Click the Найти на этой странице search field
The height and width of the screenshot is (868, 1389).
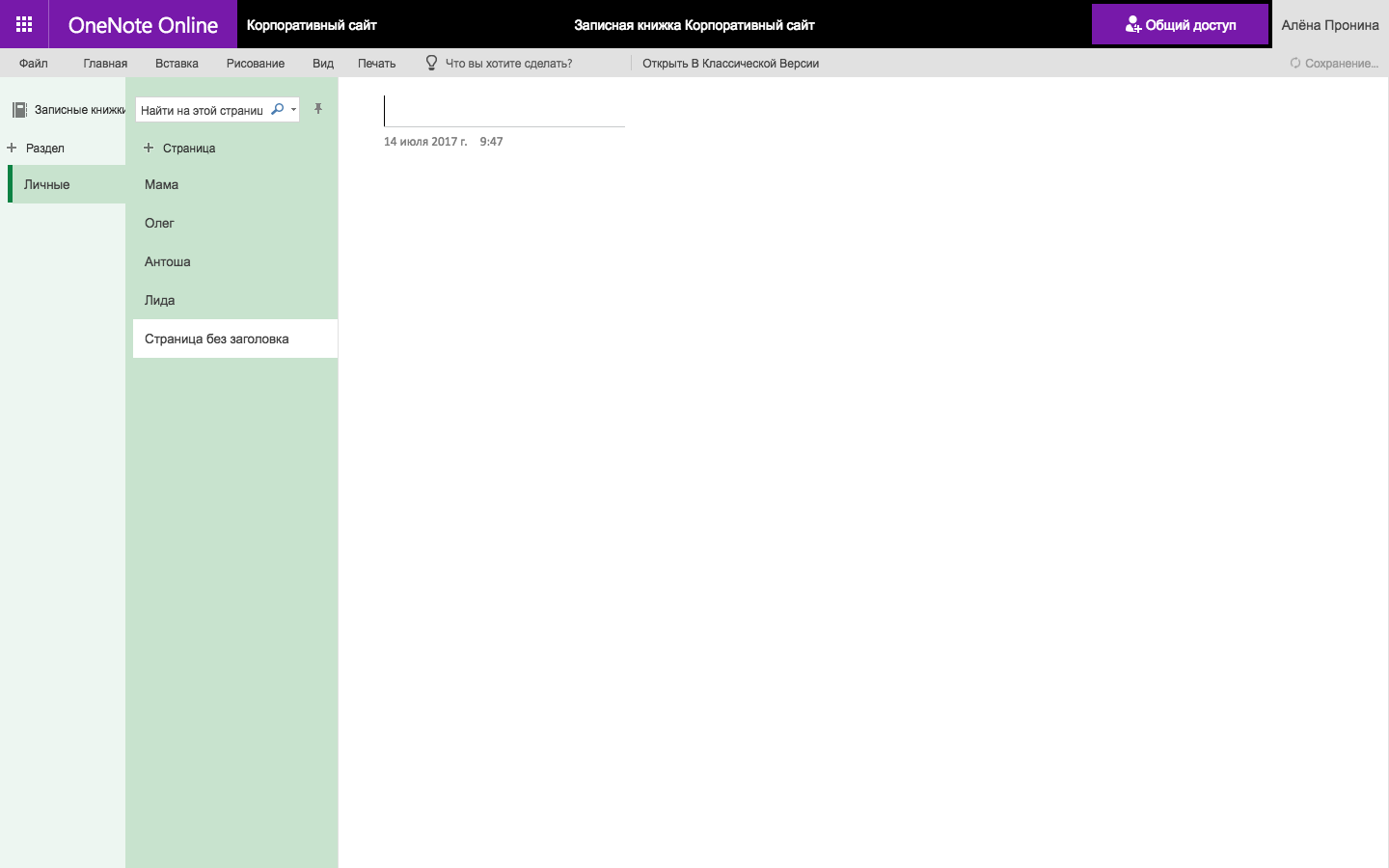(x=203, y=109)
